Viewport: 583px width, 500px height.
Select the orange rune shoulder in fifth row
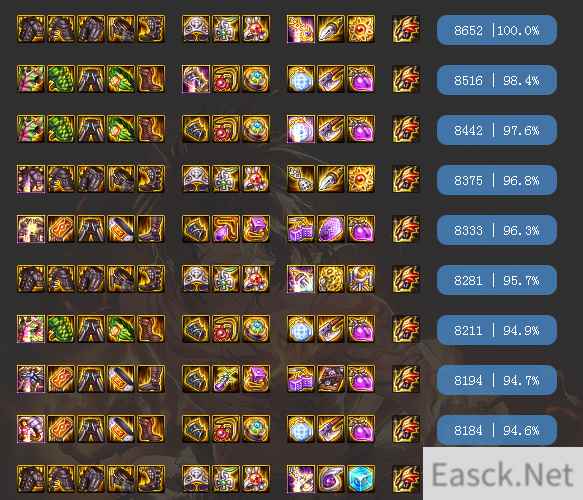[x=61, y=229]
